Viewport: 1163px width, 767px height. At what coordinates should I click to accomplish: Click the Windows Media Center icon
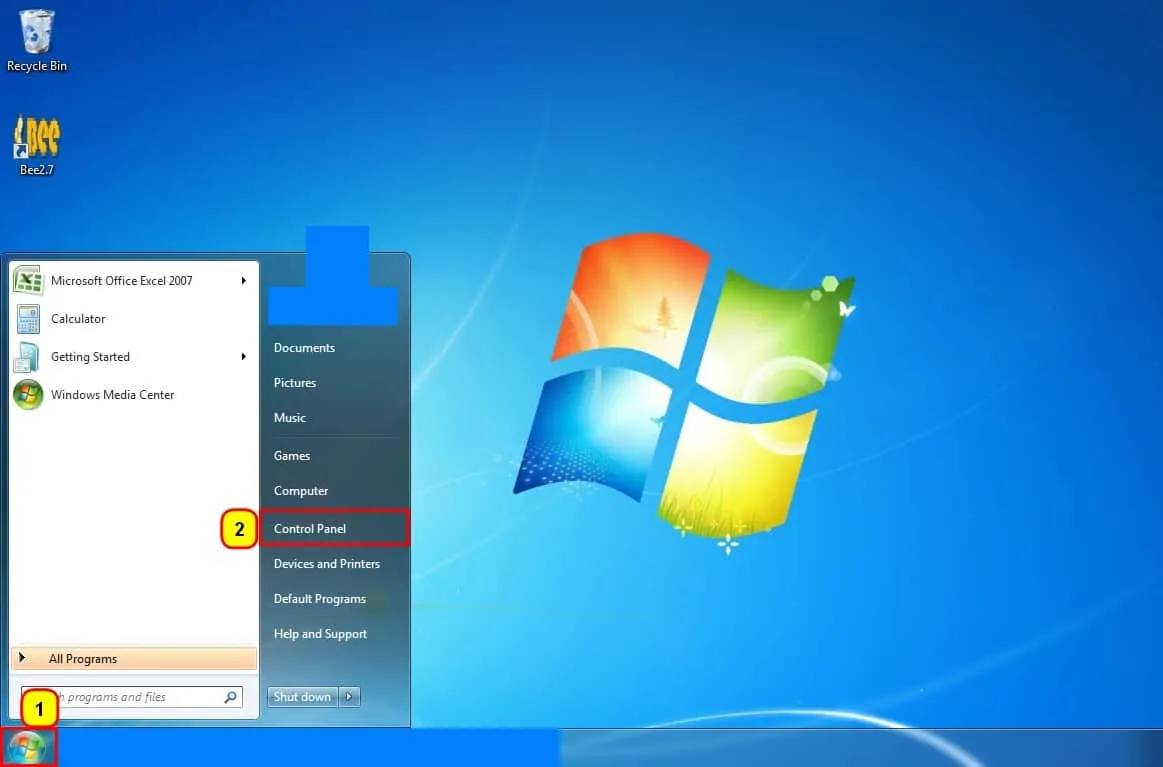(28, 395)
